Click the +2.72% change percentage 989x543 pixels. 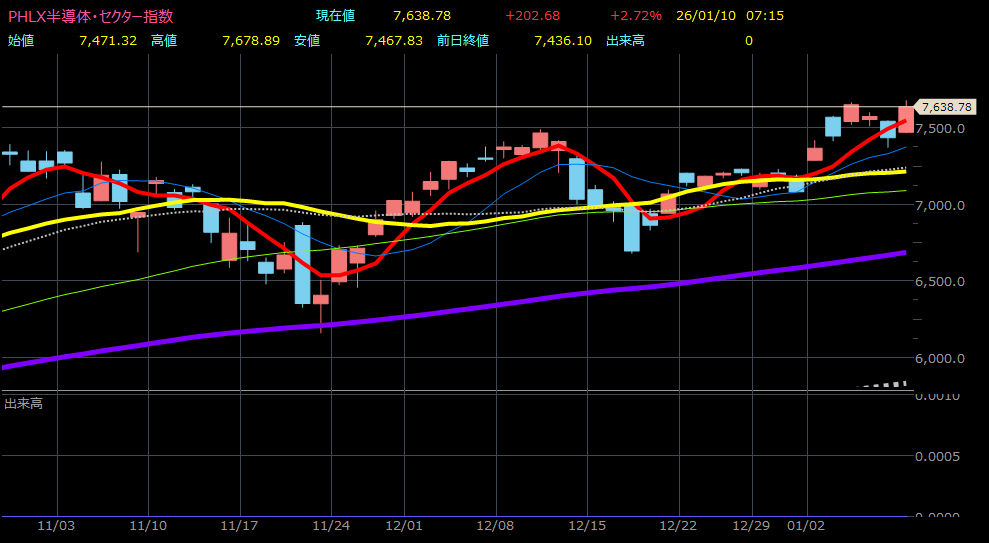(635, 16)
